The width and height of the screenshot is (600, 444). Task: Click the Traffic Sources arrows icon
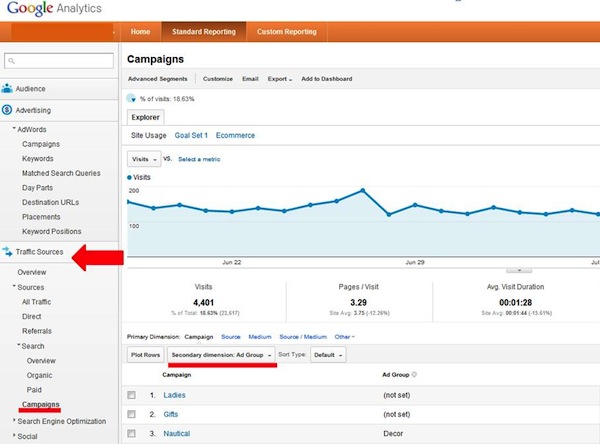(x=7, y=251)
